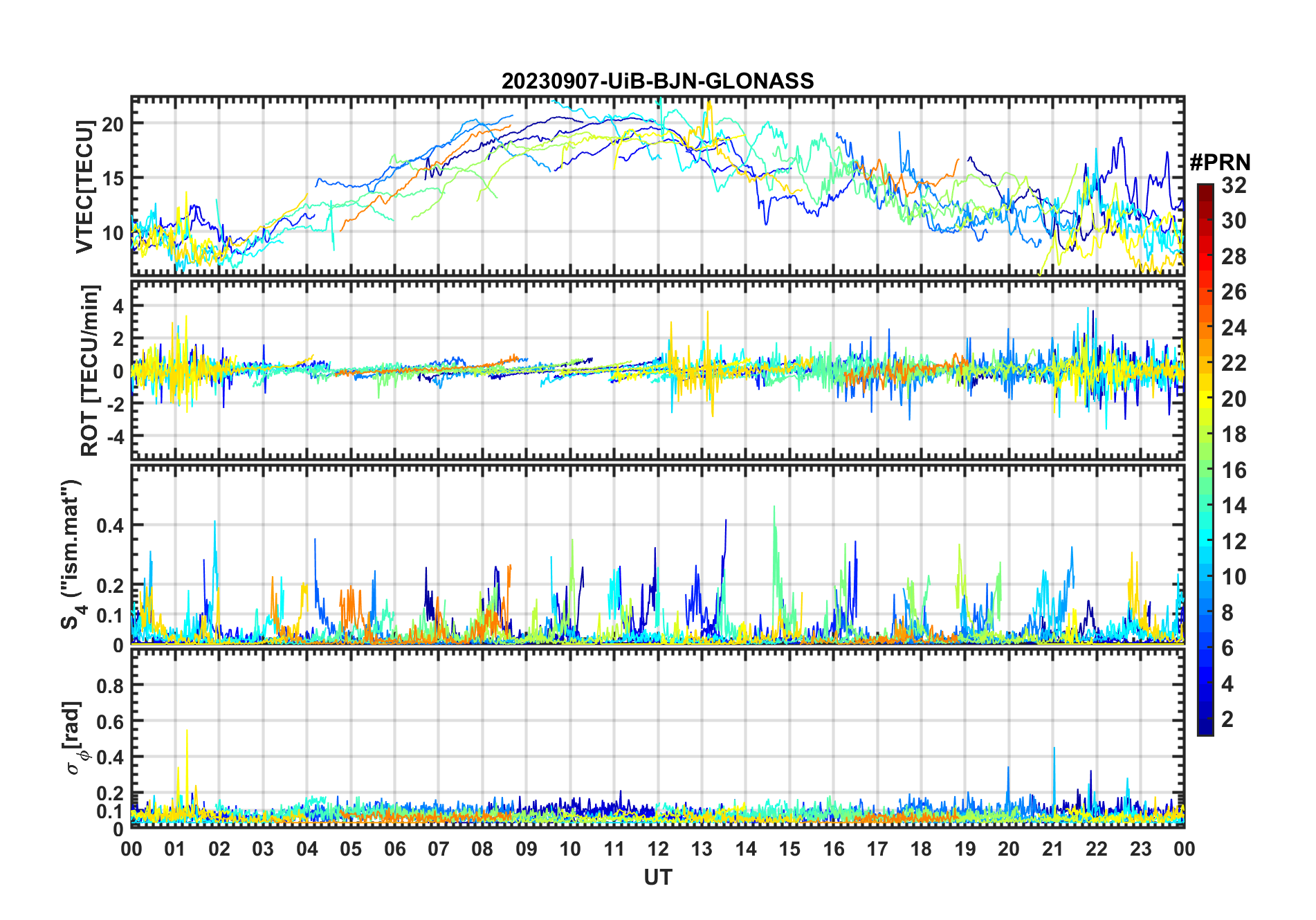This screenshot has width=1316, height=920.
Task: Select PRN colorbar tick label 20
Action: click(1234, 399)
